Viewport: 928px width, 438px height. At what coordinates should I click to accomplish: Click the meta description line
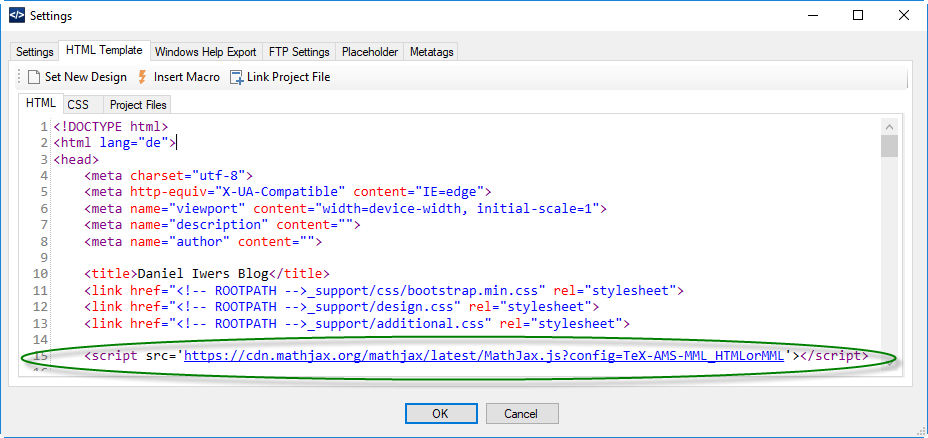tap(223, 225)
